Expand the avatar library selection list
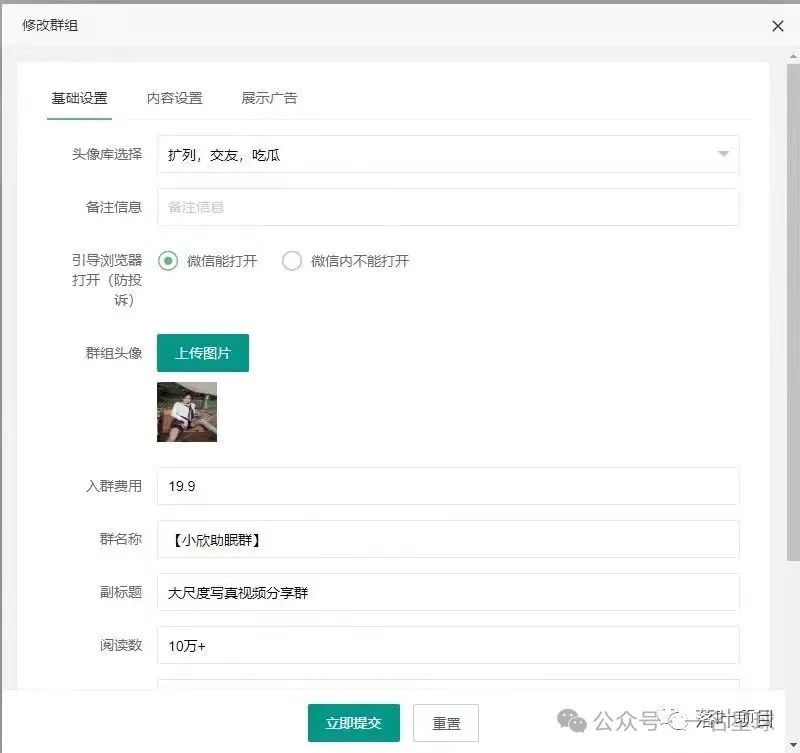This screenshot has height=753, width=800. (x=447, y=154)
